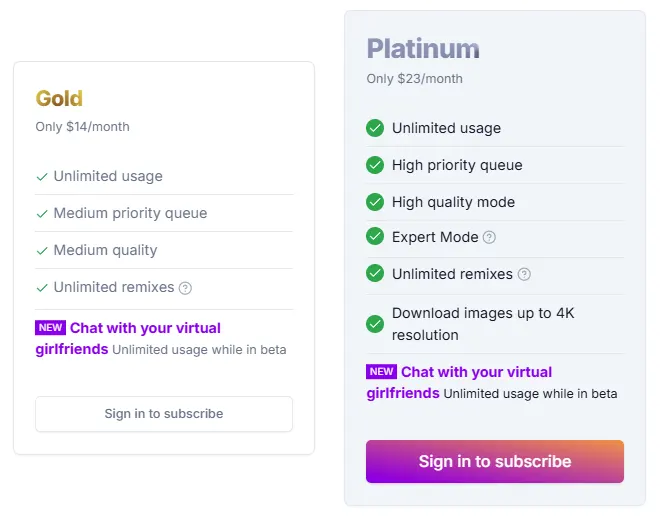Click green check icon for High priority queue
The height and width of the screenshot is (521, 661).
tap(375, 165)
